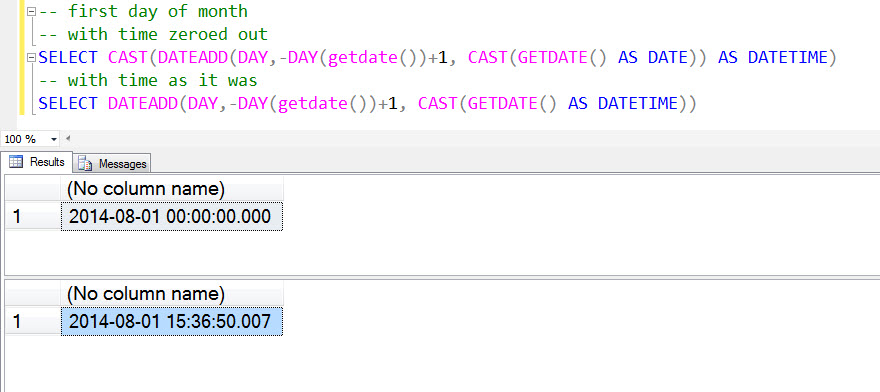Viewport: 880px width, 392px height.
Task: Collapse the first SELECT statement outline
Action: [31, 57]
